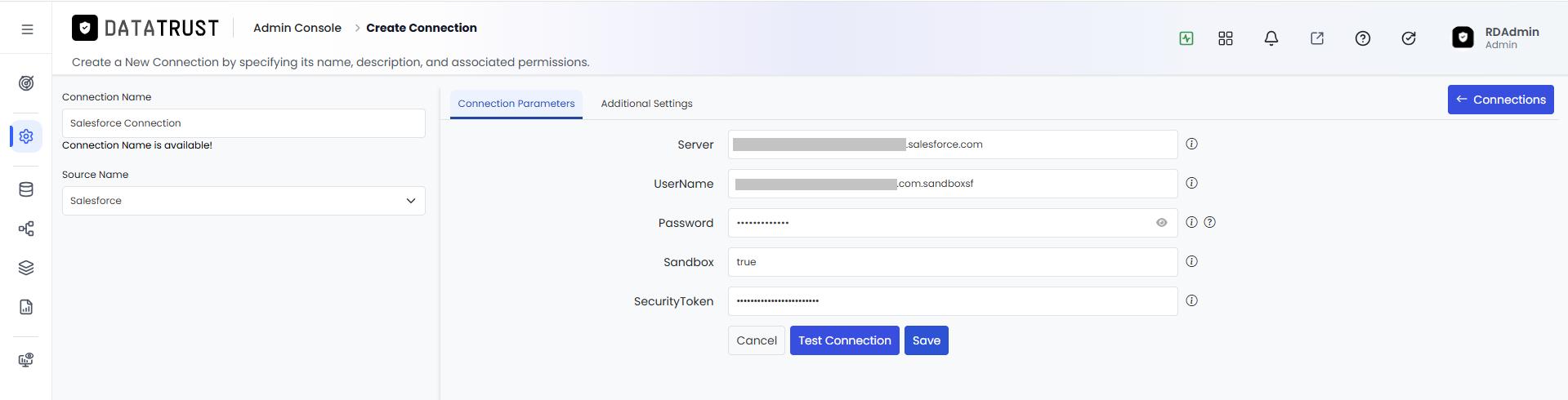Open the RDAdmin profile avatar
This screenshot has width=1568, height=400.
click(x=1463, y=38)
